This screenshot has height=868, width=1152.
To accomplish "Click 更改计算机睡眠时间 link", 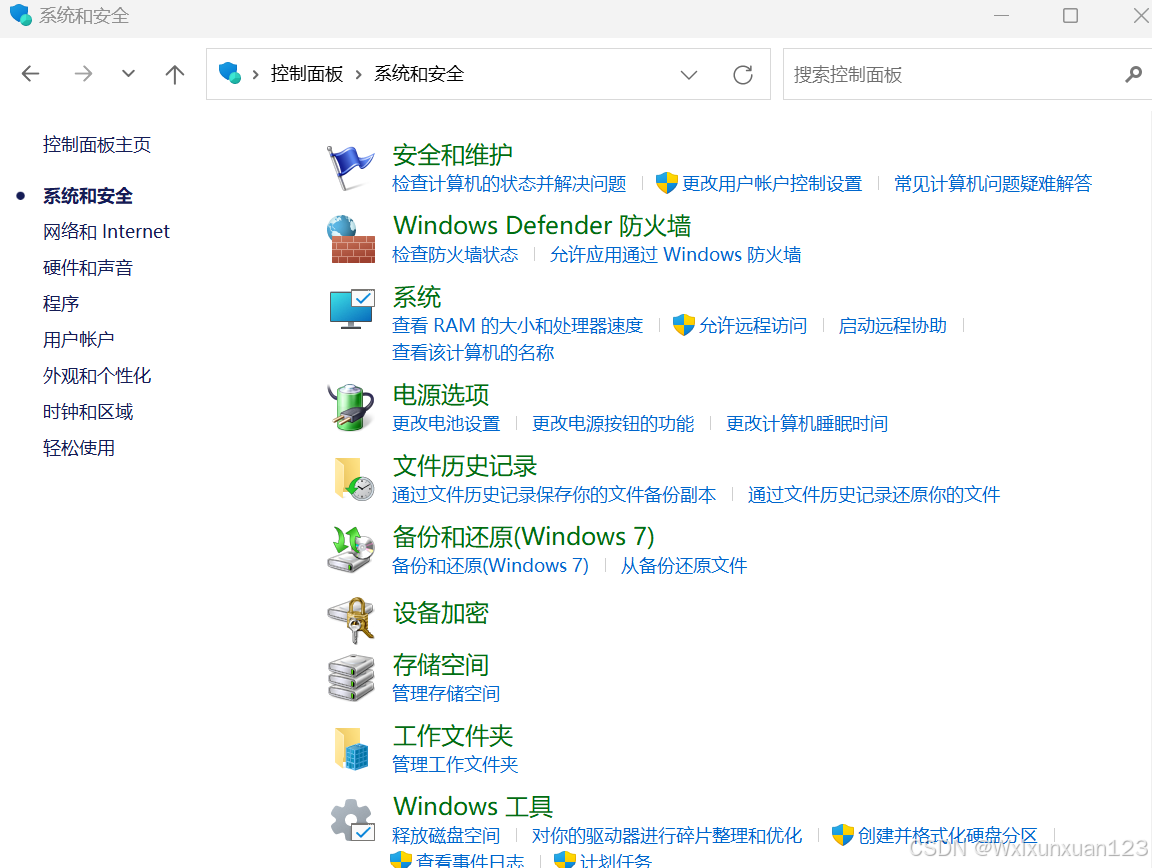I will (807, 424).
